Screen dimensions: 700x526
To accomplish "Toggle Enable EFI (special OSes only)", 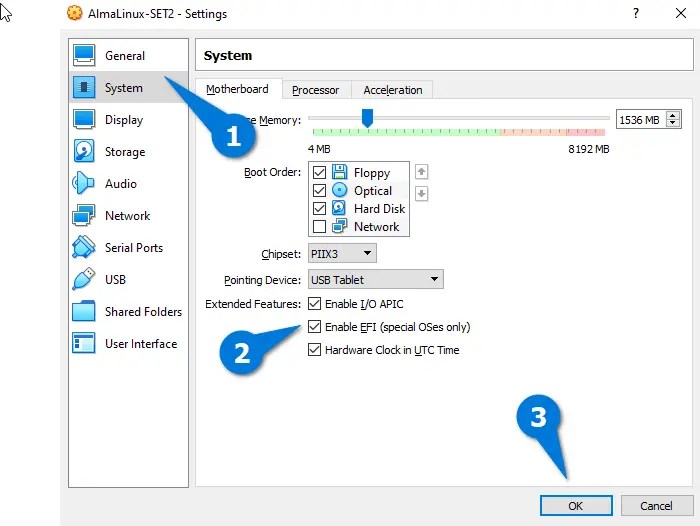I will [314, 327].
